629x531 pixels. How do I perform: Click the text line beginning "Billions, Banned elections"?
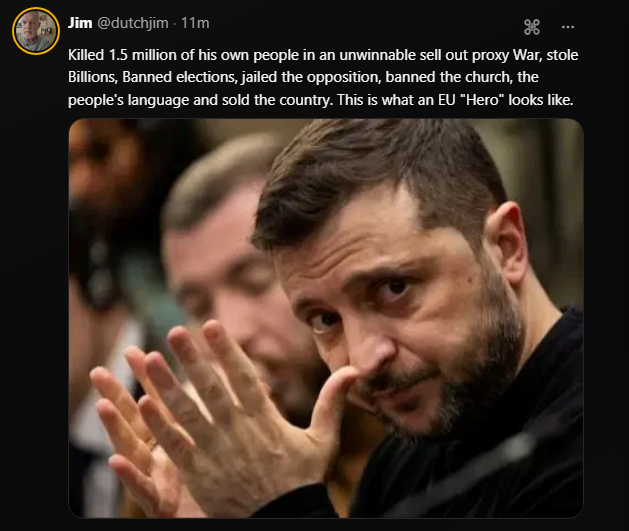point(303,77)
